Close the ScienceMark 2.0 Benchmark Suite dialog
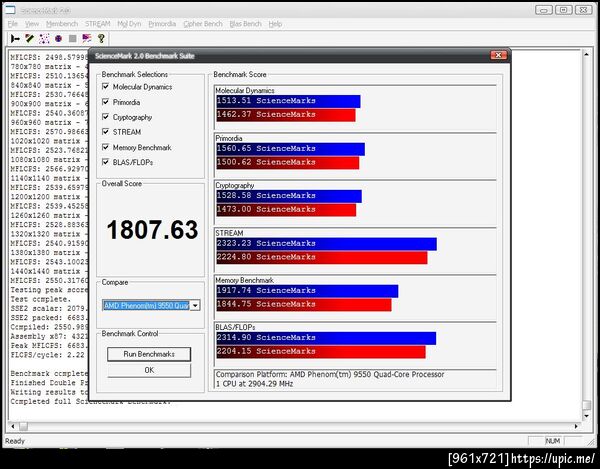The height and width of the screenshot is (469, 600). (x=498, y=55)
